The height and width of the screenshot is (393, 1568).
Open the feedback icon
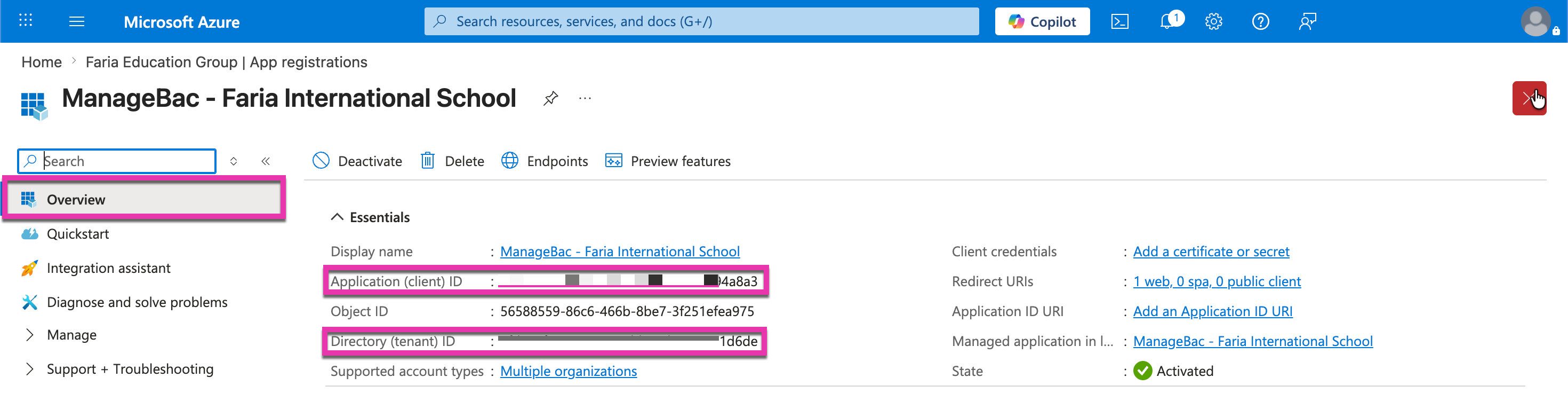pyautogui.click(x=1307, y=22)
